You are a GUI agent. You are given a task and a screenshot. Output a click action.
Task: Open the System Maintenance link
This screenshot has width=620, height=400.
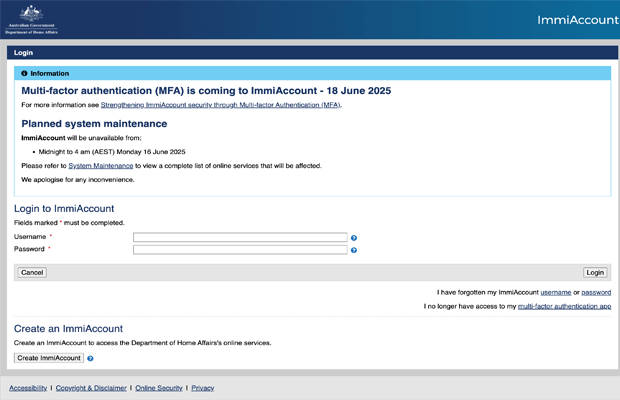point(101,166)
